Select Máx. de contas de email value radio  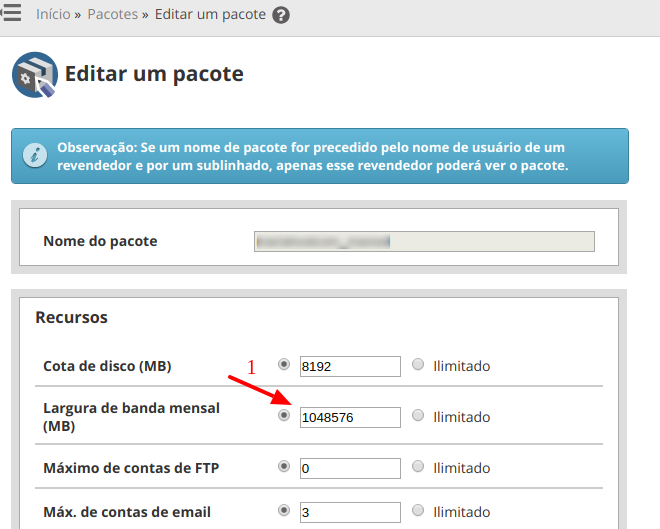click(284, 511)
